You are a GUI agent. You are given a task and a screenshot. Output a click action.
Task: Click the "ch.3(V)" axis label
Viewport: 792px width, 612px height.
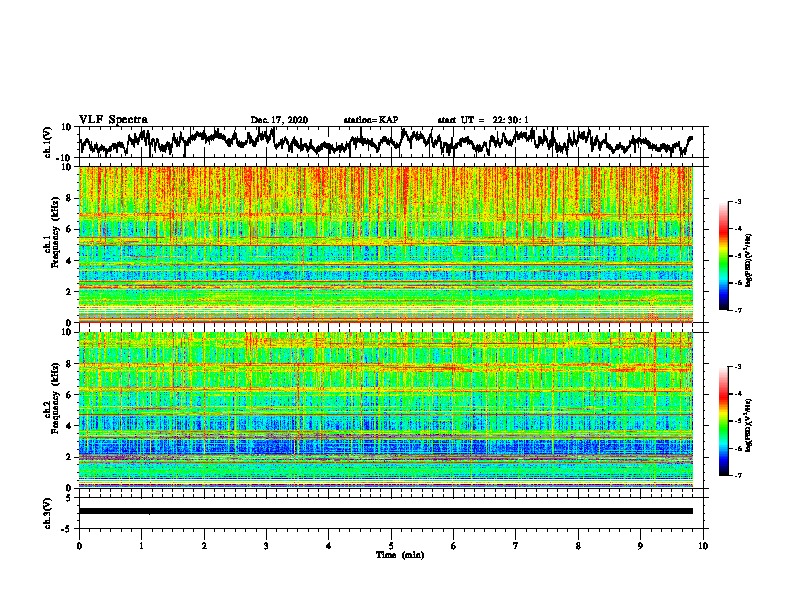coord(48,514)
